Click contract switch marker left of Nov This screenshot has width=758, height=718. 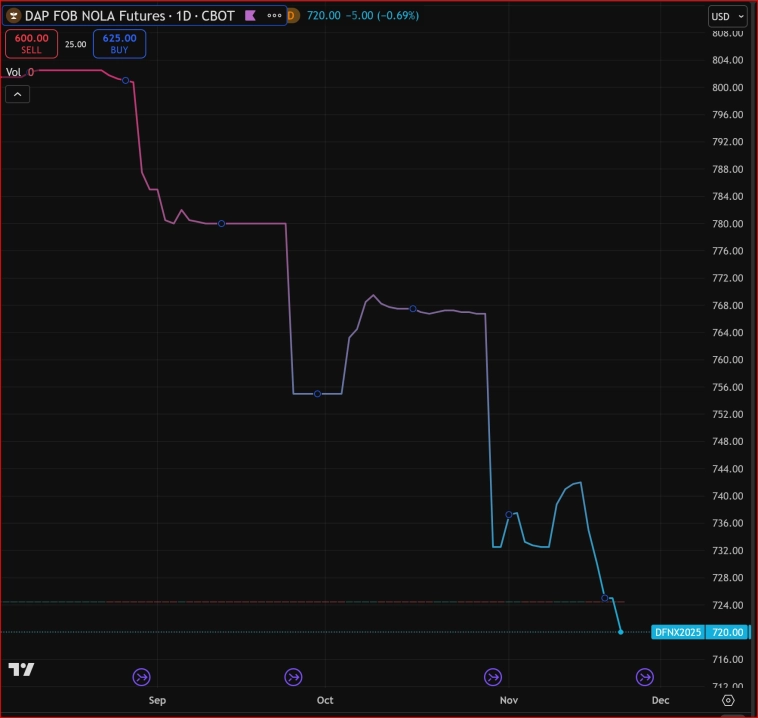493,677
